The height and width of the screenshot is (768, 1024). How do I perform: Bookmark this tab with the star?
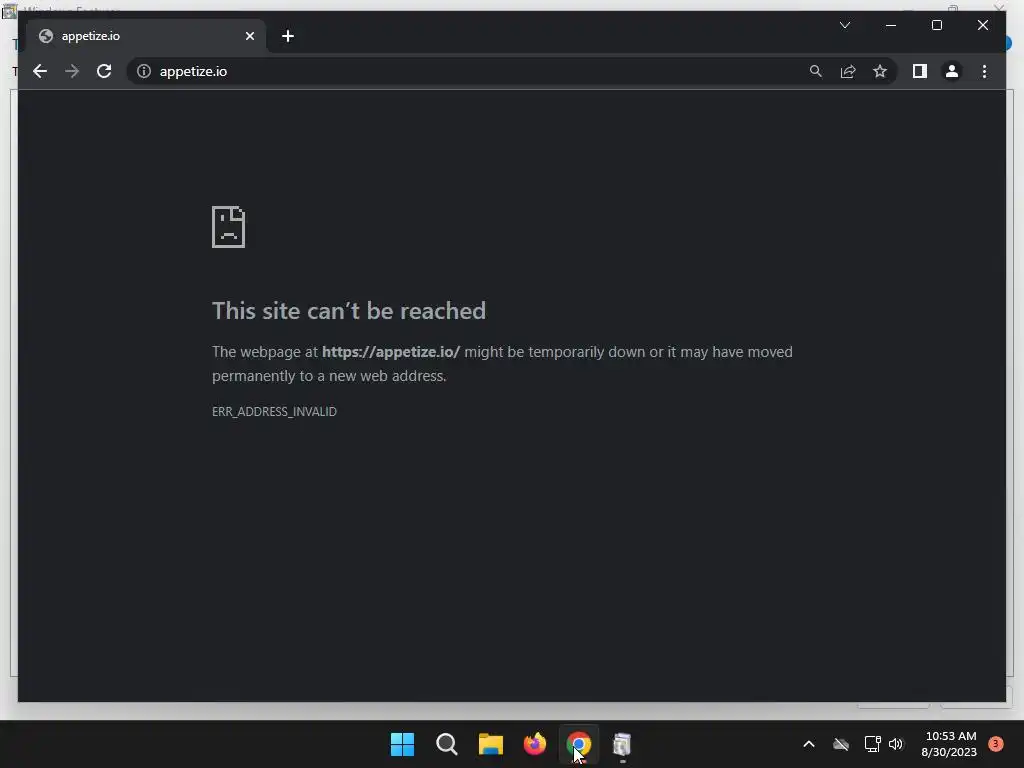[x=880, y=71]
